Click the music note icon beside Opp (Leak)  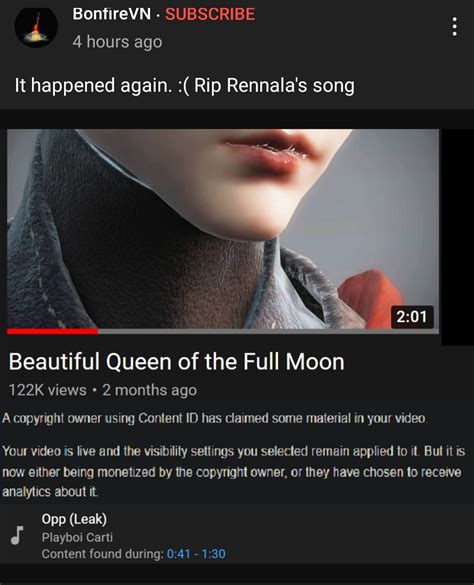[17, 535]
